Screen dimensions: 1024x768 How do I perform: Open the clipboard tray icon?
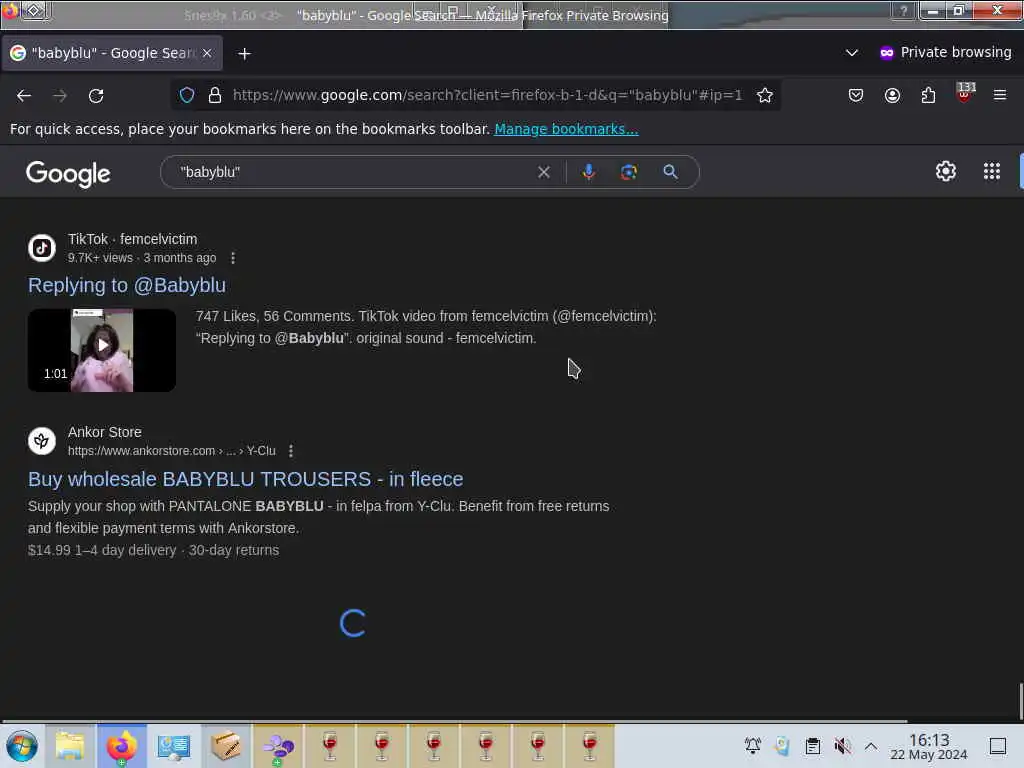[812, 745]
